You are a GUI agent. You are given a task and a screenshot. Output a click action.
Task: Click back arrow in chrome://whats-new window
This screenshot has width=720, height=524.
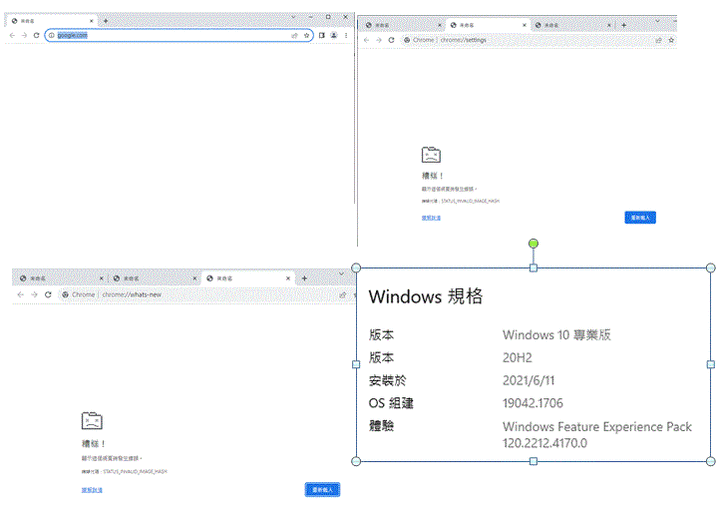tap(21, 295)
